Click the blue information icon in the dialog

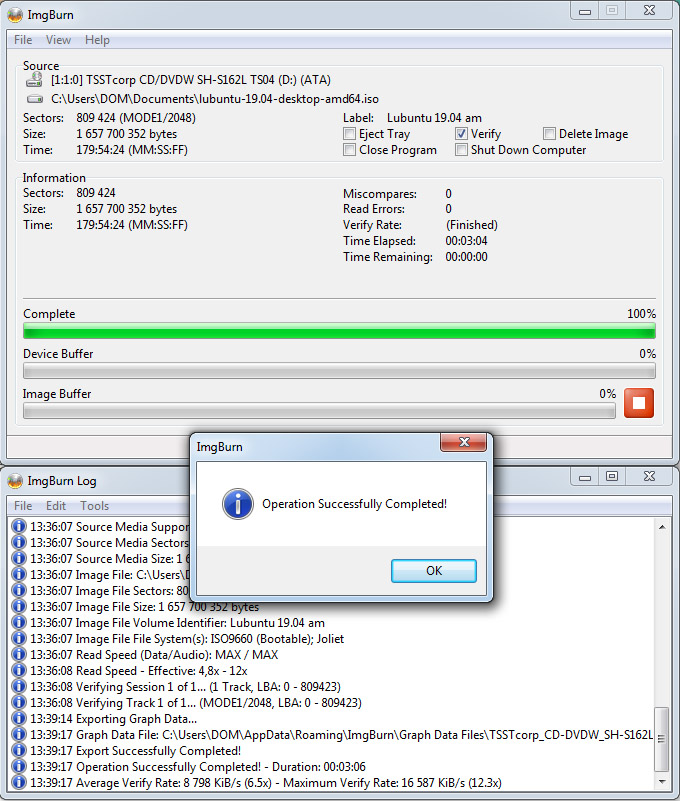click(x=238, y=504)
